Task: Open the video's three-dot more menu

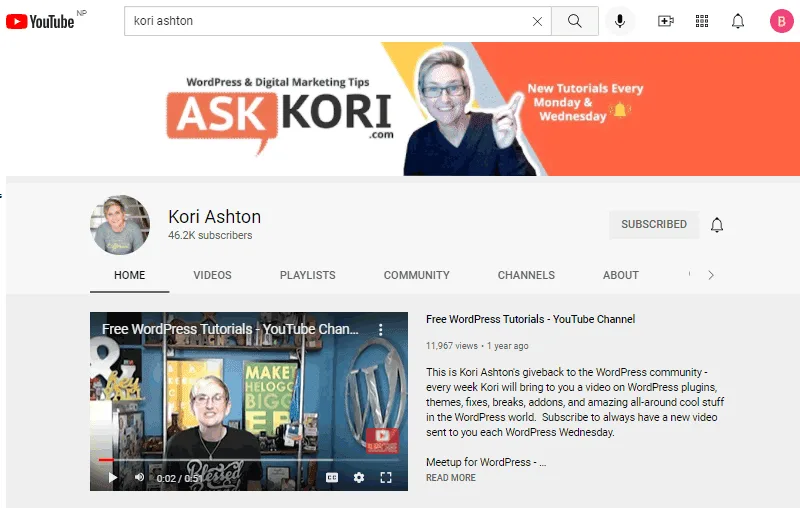Action: (x=381, y=329)
